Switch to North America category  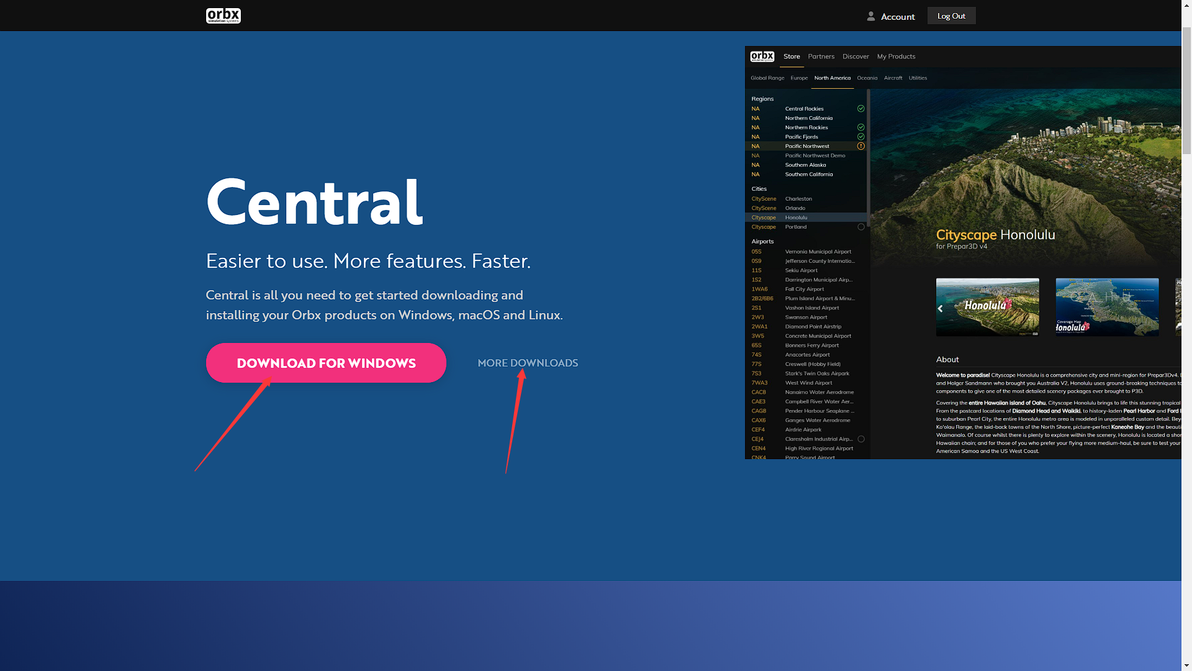tap(832, 78)
